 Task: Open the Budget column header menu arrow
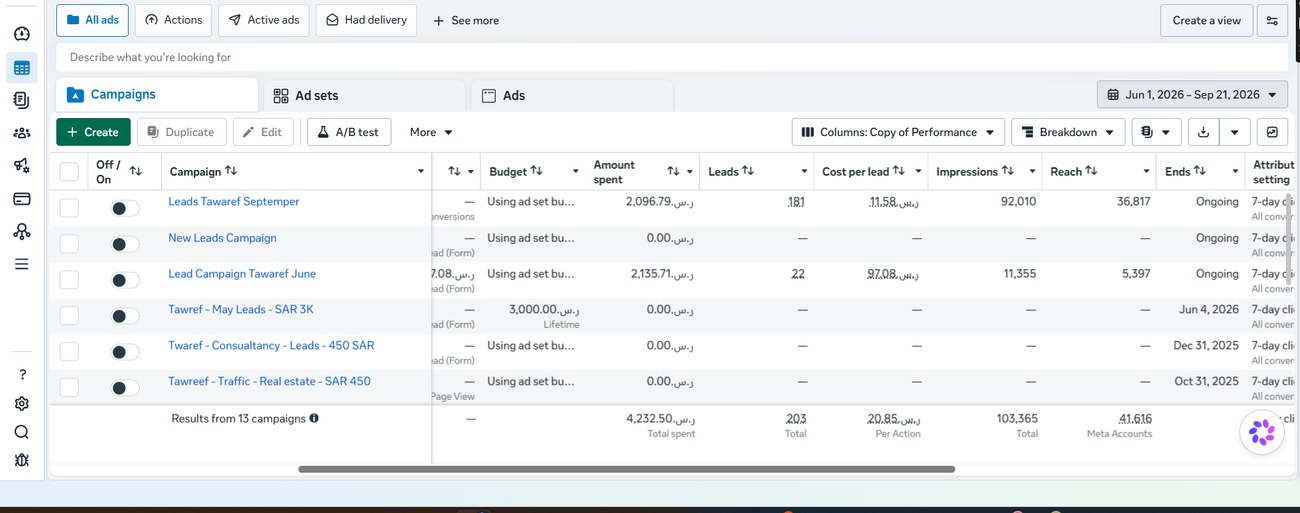coord(575,172)
